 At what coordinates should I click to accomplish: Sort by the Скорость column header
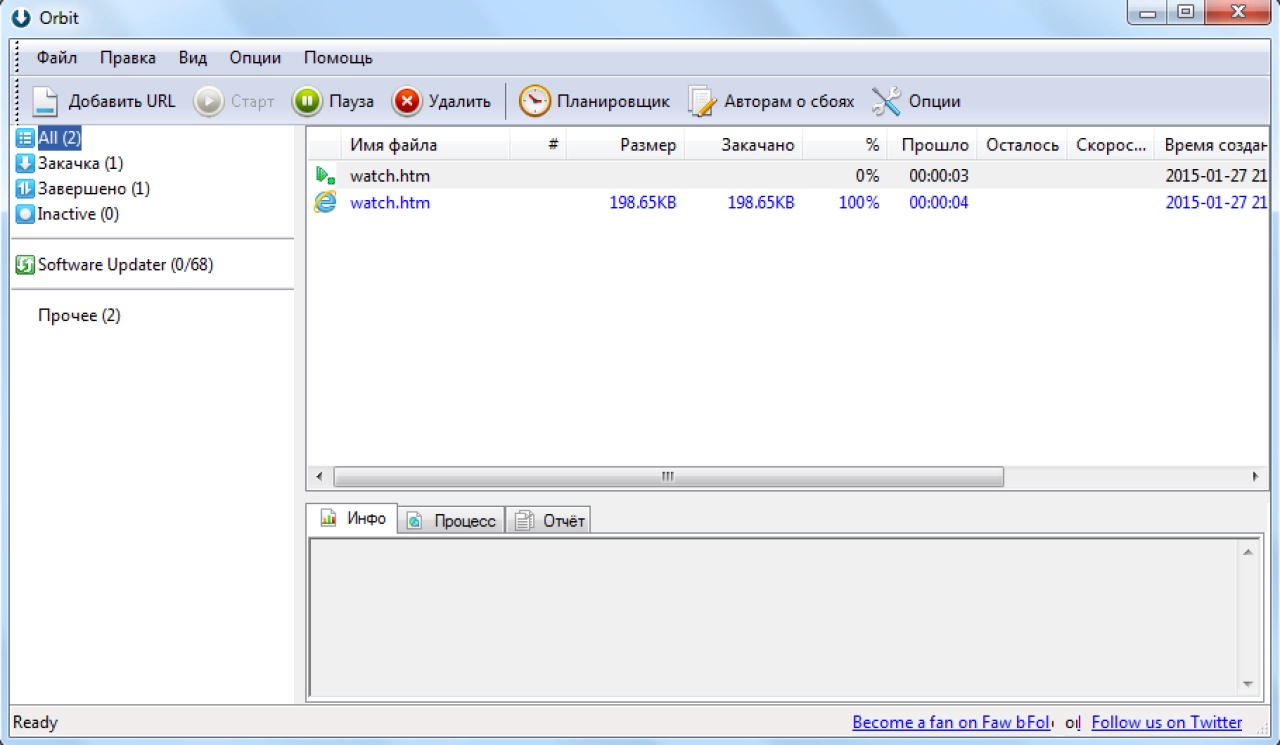(x=1111, y=145)
